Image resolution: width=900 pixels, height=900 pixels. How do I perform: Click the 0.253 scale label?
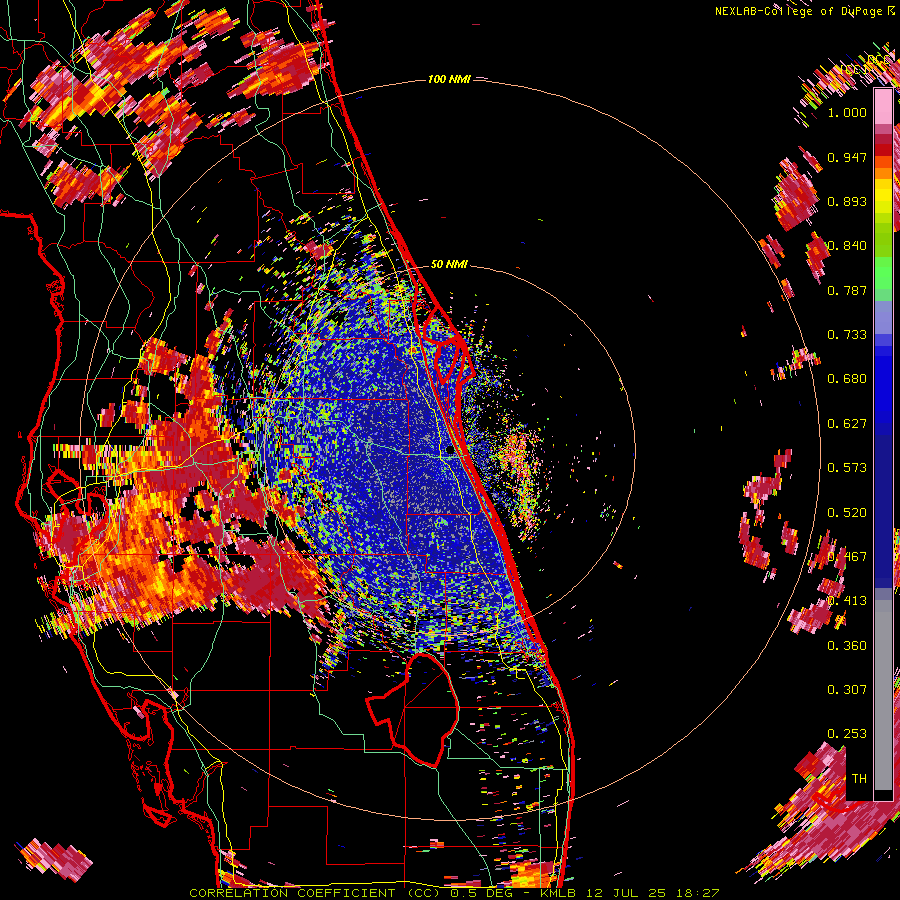pyautogui.click(x=847, y=734)
